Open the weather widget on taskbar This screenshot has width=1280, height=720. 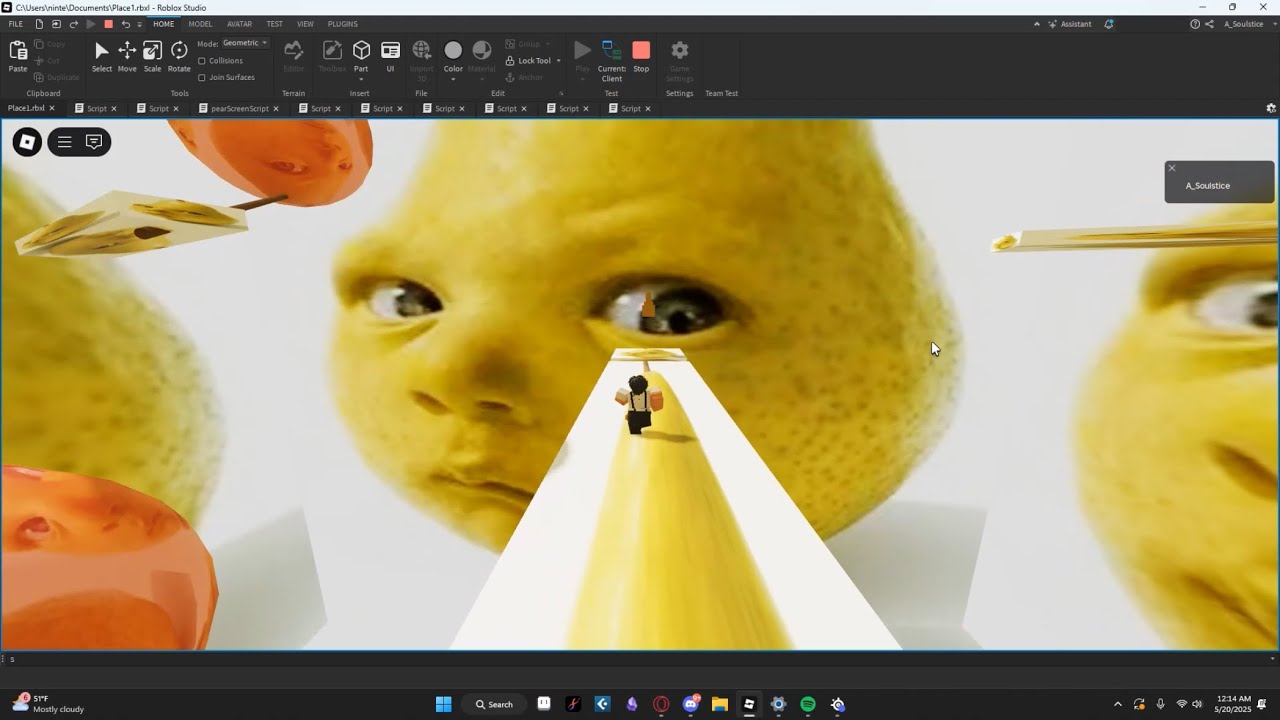coord(48,704)
